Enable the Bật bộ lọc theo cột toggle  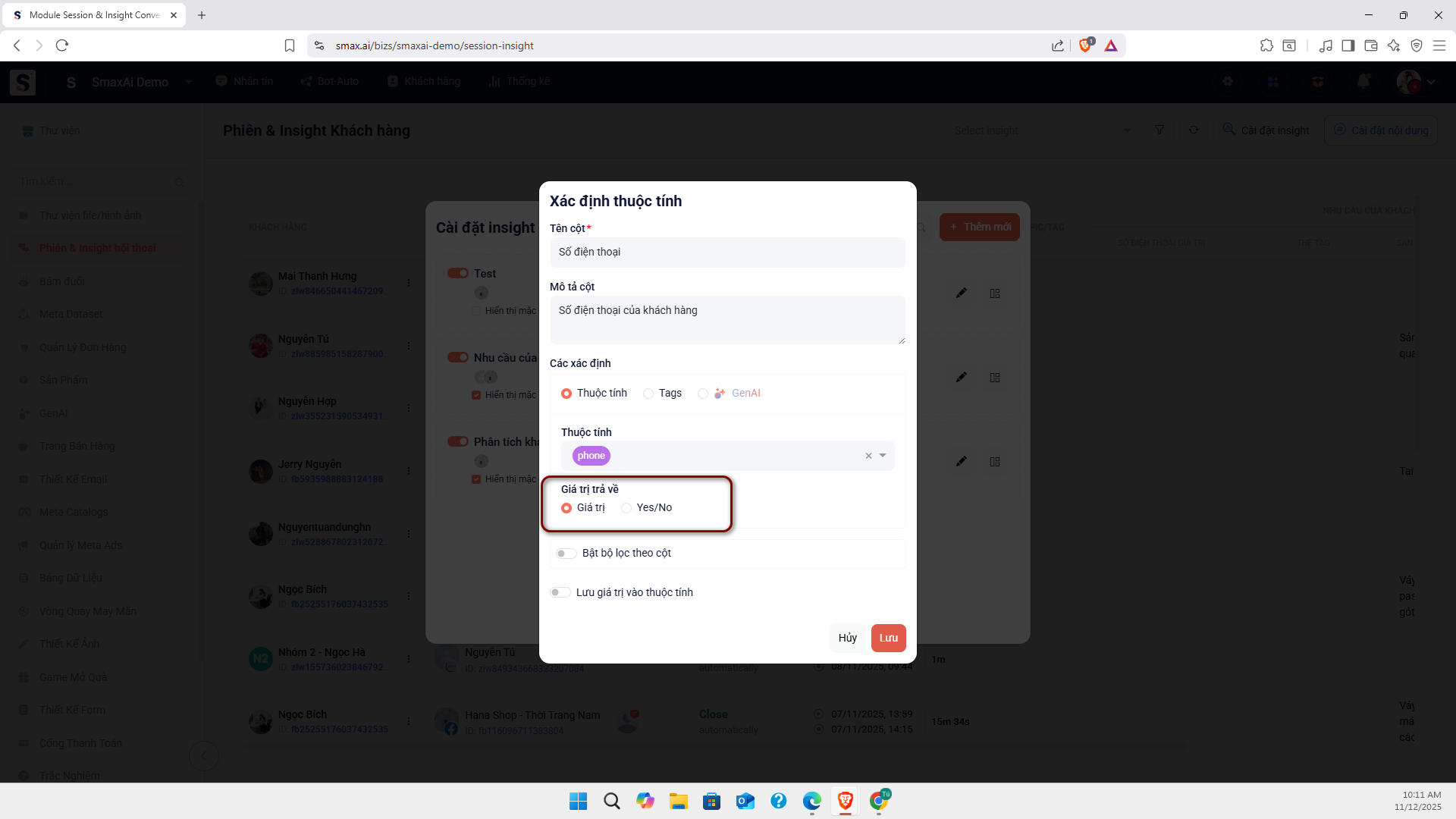(x=566, y=554)
